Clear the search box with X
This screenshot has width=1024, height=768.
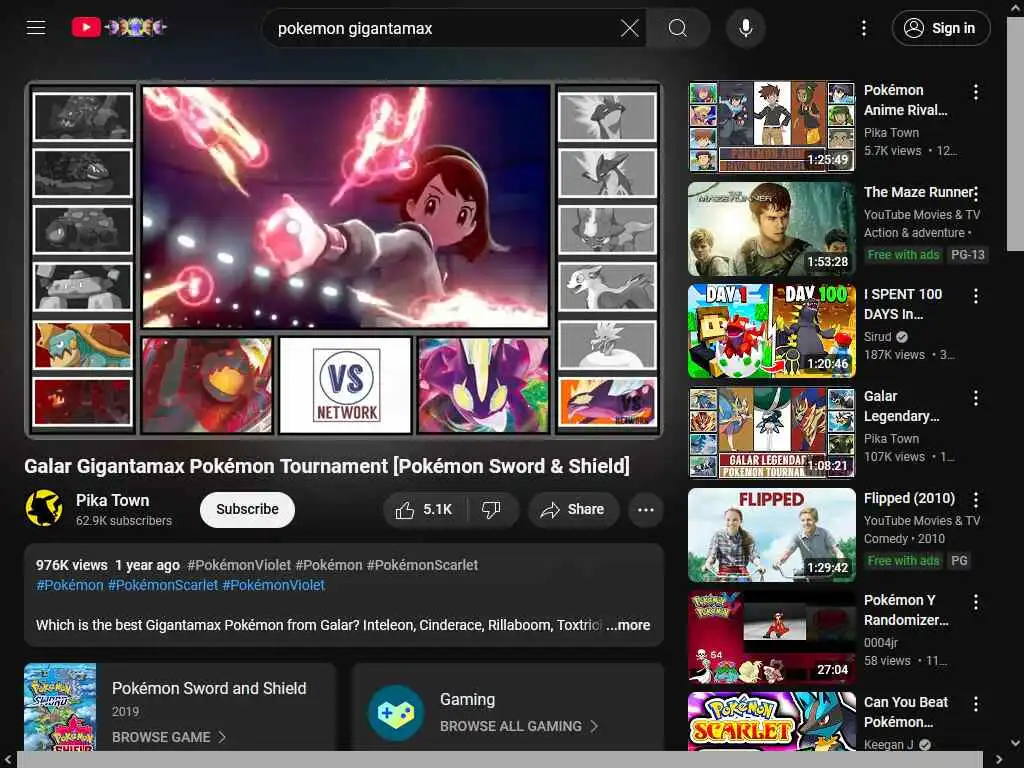(x=630, y=28)
